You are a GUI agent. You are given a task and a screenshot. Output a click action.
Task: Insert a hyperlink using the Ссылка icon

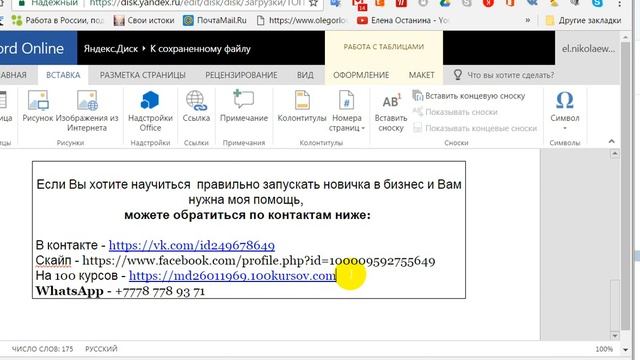pyautogui.click(x=196, y=106)
